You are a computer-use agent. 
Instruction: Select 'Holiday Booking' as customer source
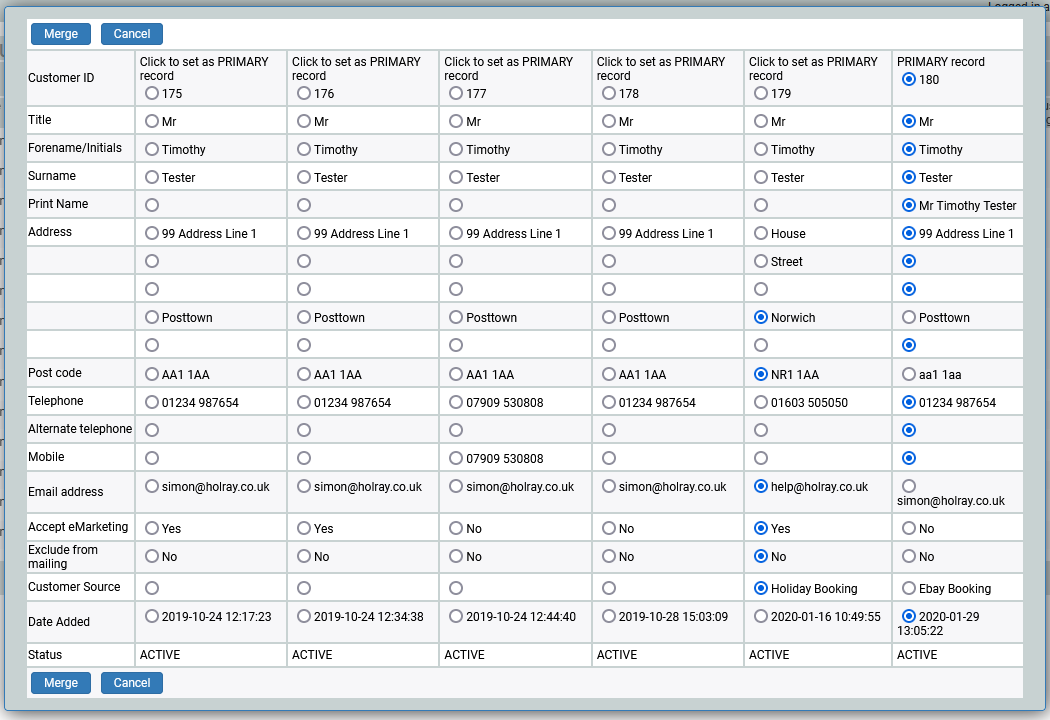click(761, 588)
